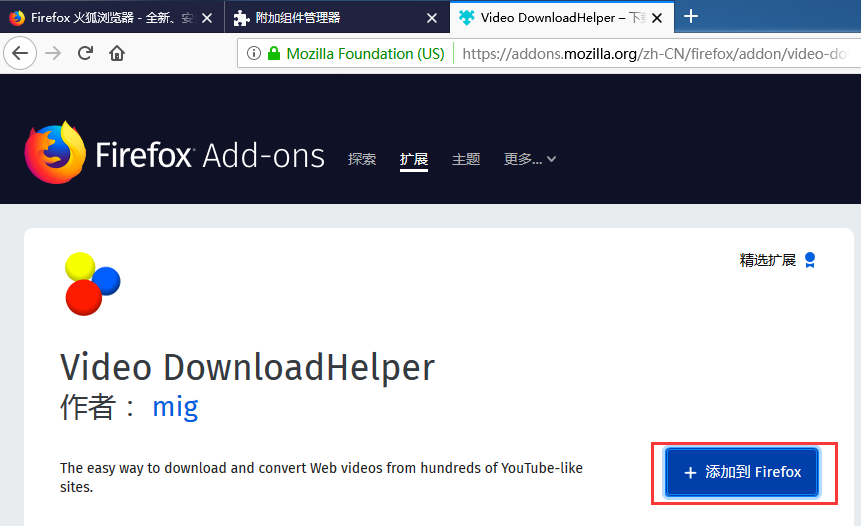Click the Mozilla Foundation (US) identity label
861x526 pixels.
(x=365, y=53)
